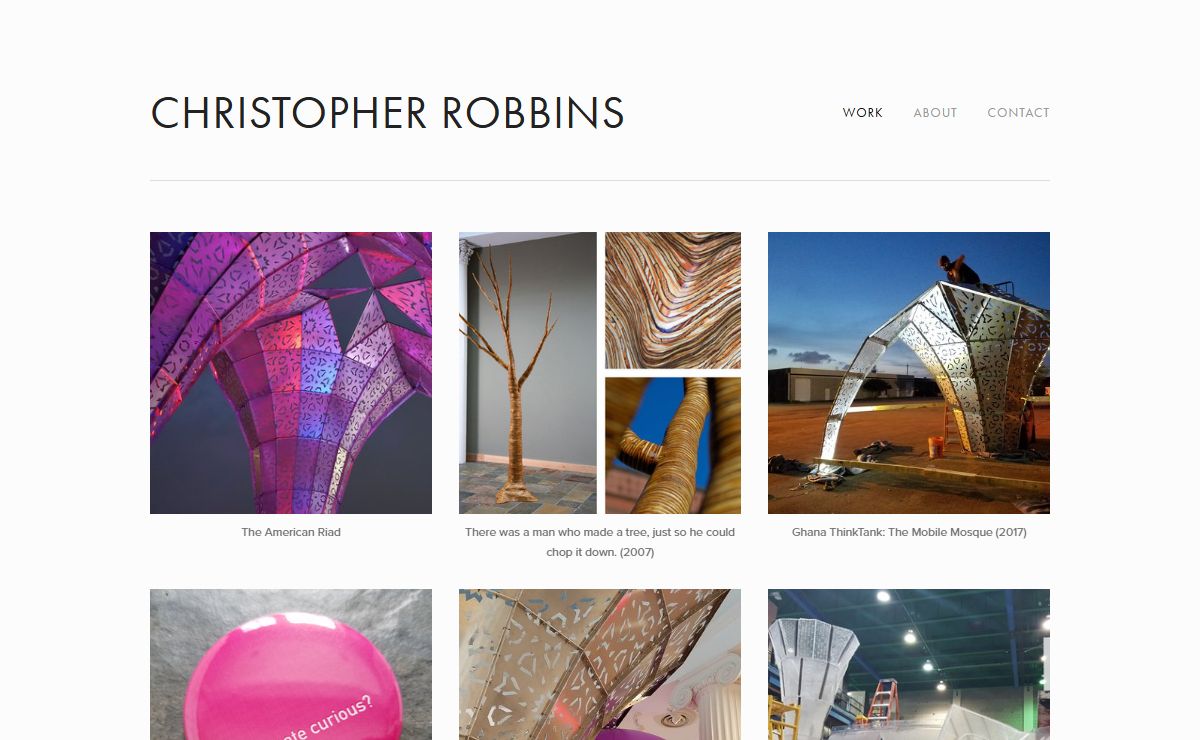Go to the ABOUT page

(935, 113)
